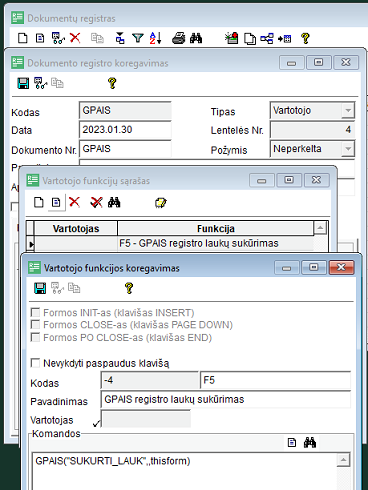Viewport: 368px width, 490px height.
Task: Click duplicate pages icon in Dokumentų registras toolbar
Action: [250, 39]
